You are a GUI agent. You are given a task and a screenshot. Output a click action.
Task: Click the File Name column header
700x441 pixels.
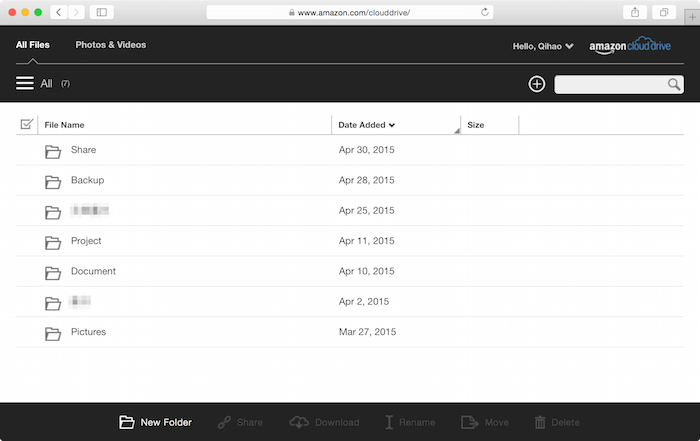64,125
